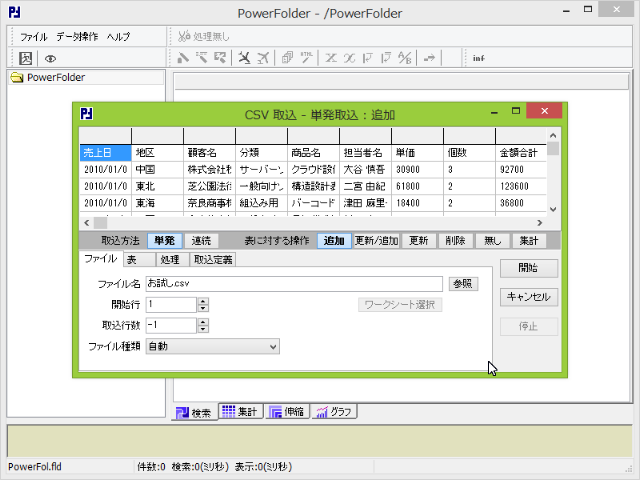
Task: Click the preview table scroll-up arrow
Action: point(553,136)
